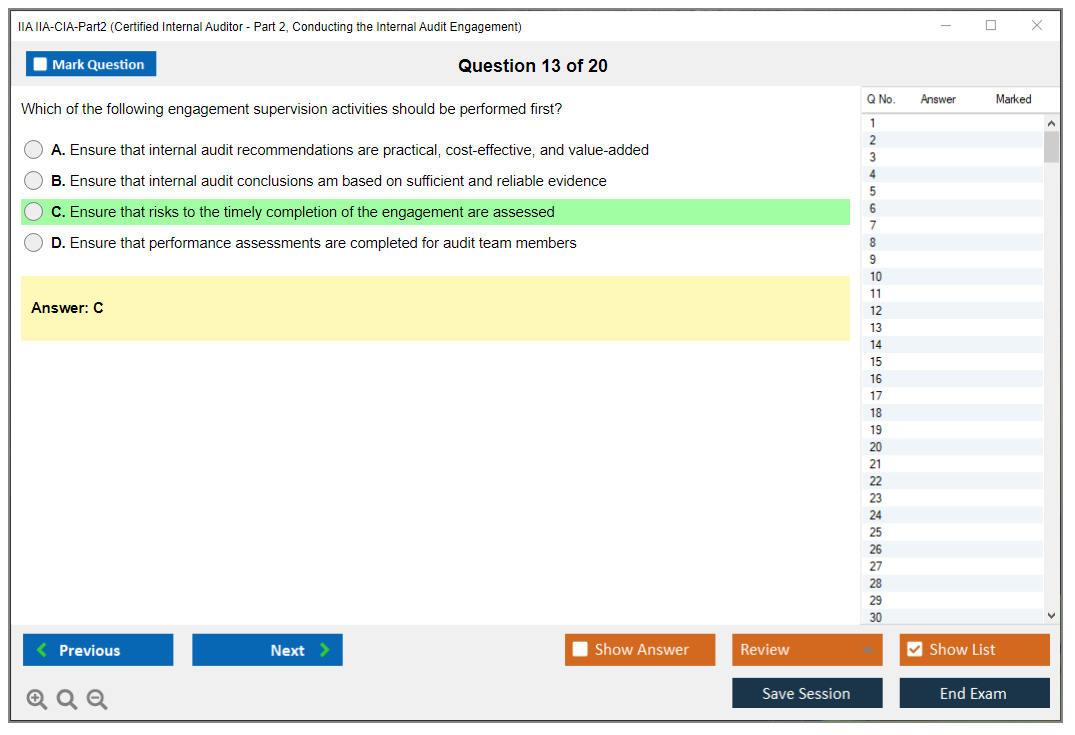Image resolution: width=1075 pixels, height=735 pixels.
Task: Open the Review dropdown
Action: 807,650
